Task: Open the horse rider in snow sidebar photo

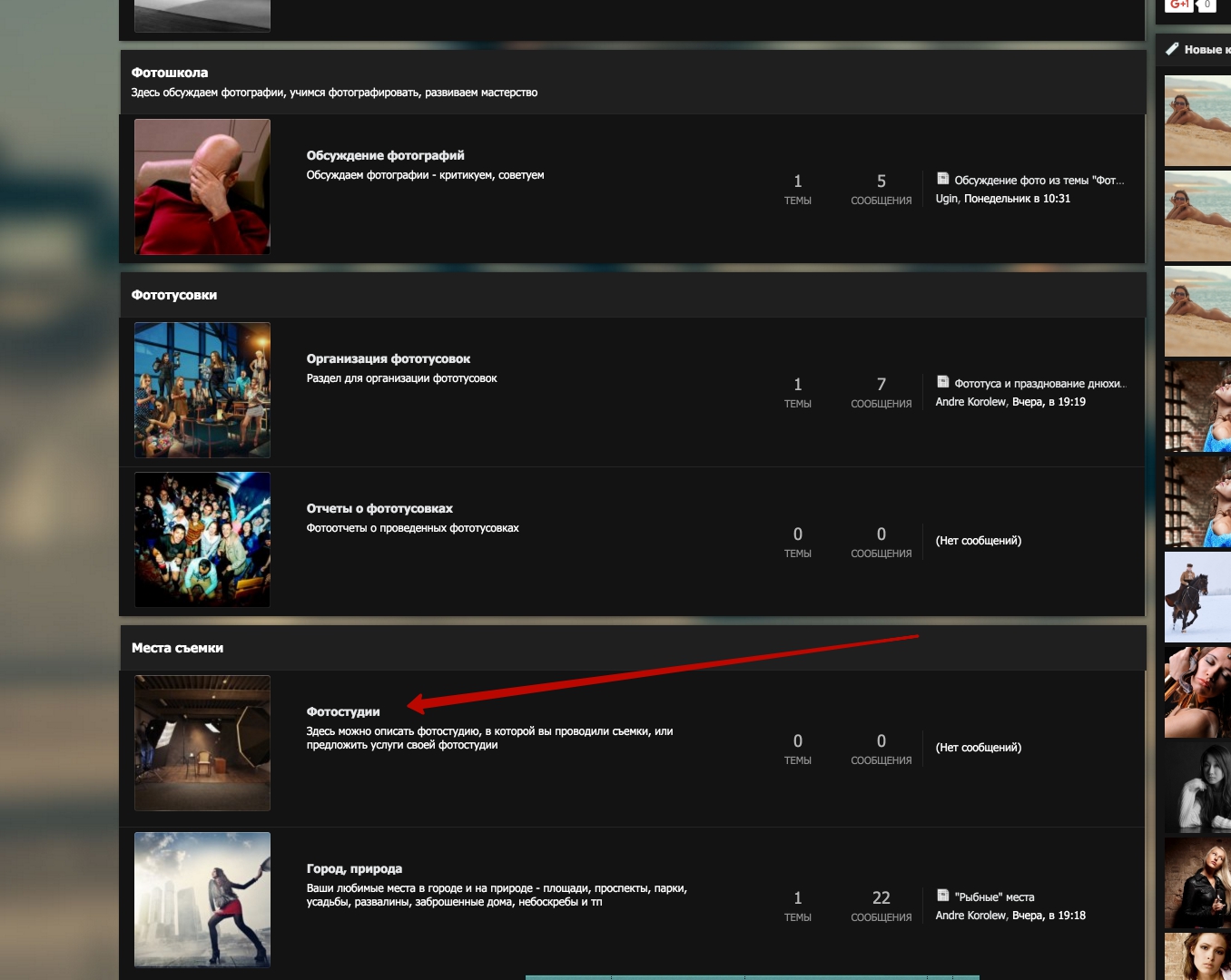Action: click(1197, 596)
